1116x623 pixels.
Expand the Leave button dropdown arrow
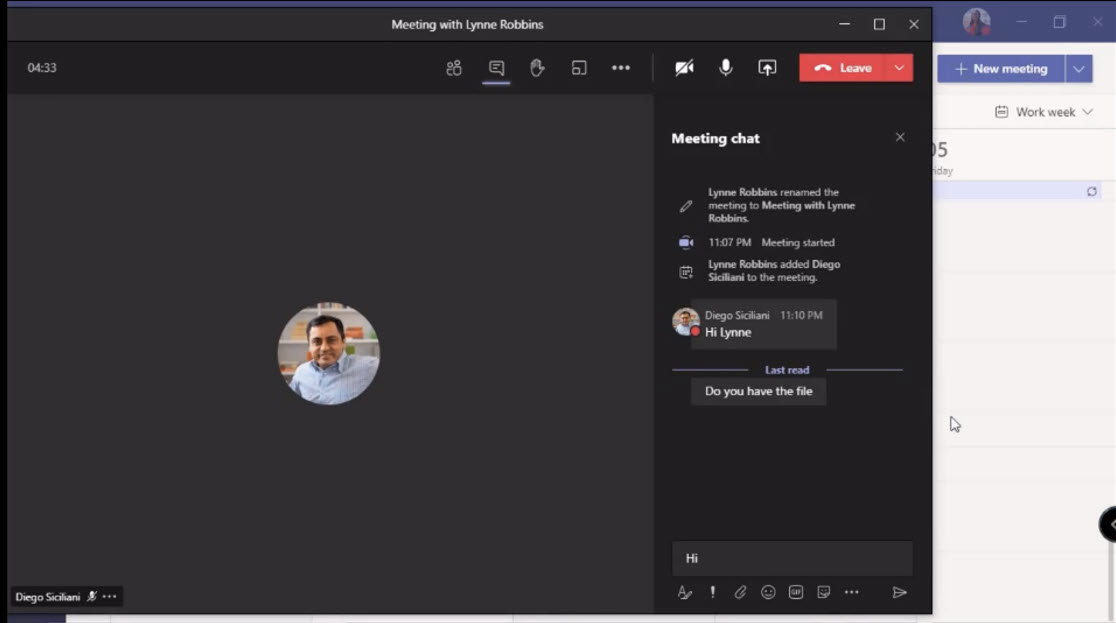point(899,68)
